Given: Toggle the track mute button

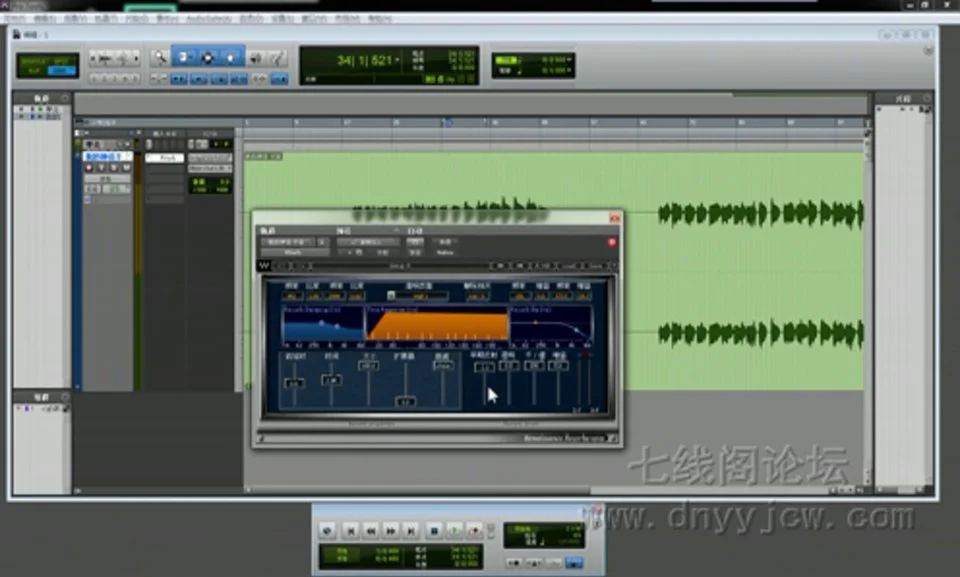Looking at the screenshot, I should [126, 168].
